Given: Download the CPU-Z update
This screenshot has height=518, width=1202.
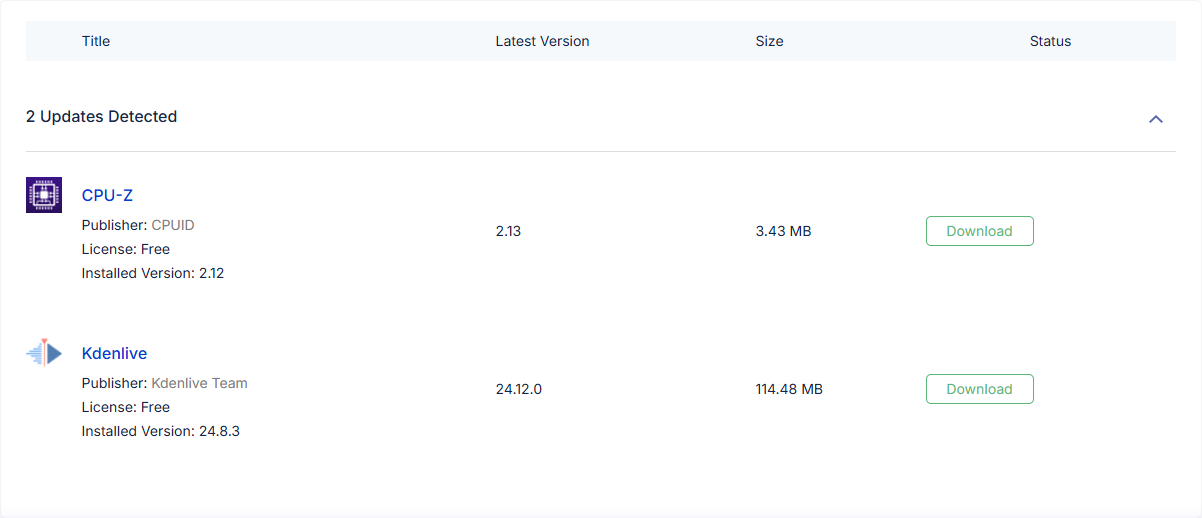Looking at the screenshot, I should (x=979, y=231).
